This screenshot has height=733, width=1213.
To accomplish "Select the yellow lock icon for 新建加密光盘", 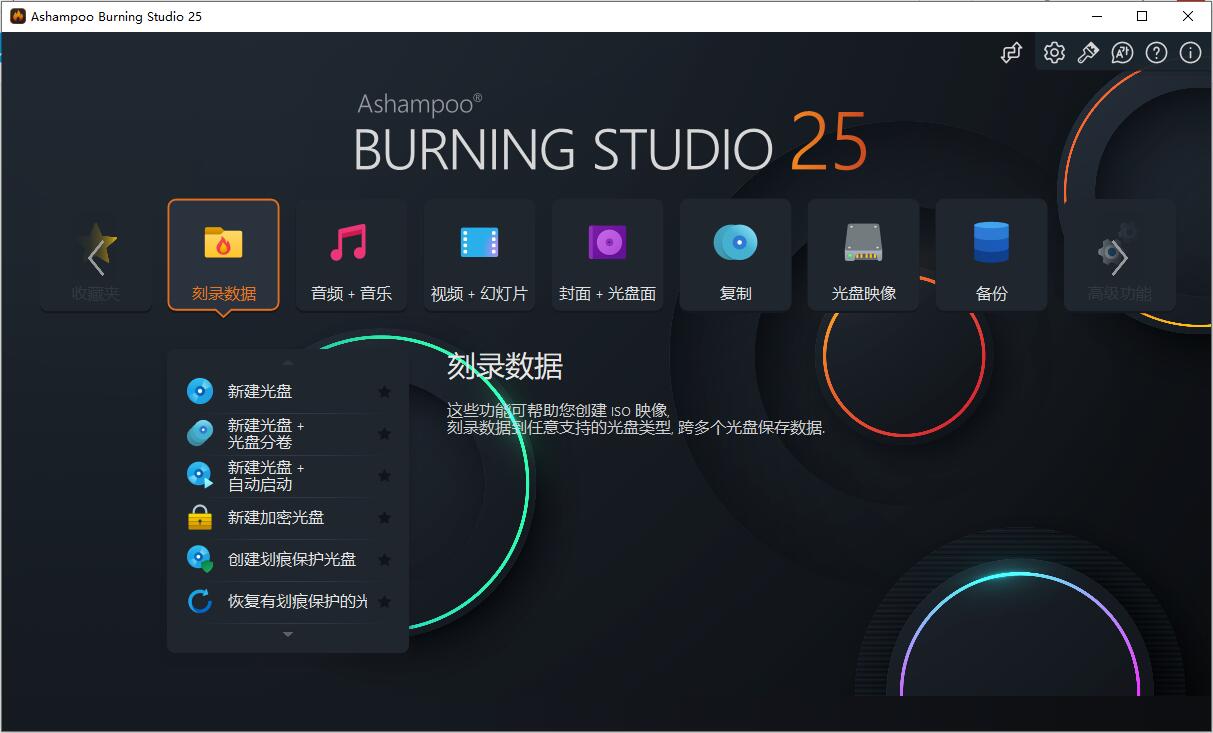I will click(x=199, y=517).
